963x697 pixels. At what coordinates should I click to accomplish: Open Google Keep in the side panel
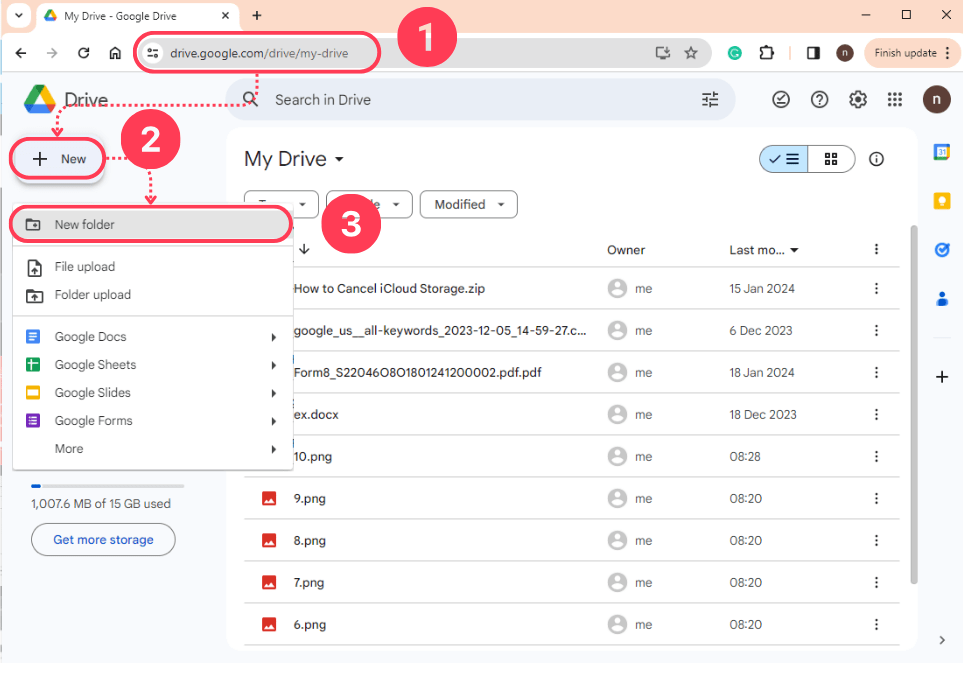click(x=941, y=201)
